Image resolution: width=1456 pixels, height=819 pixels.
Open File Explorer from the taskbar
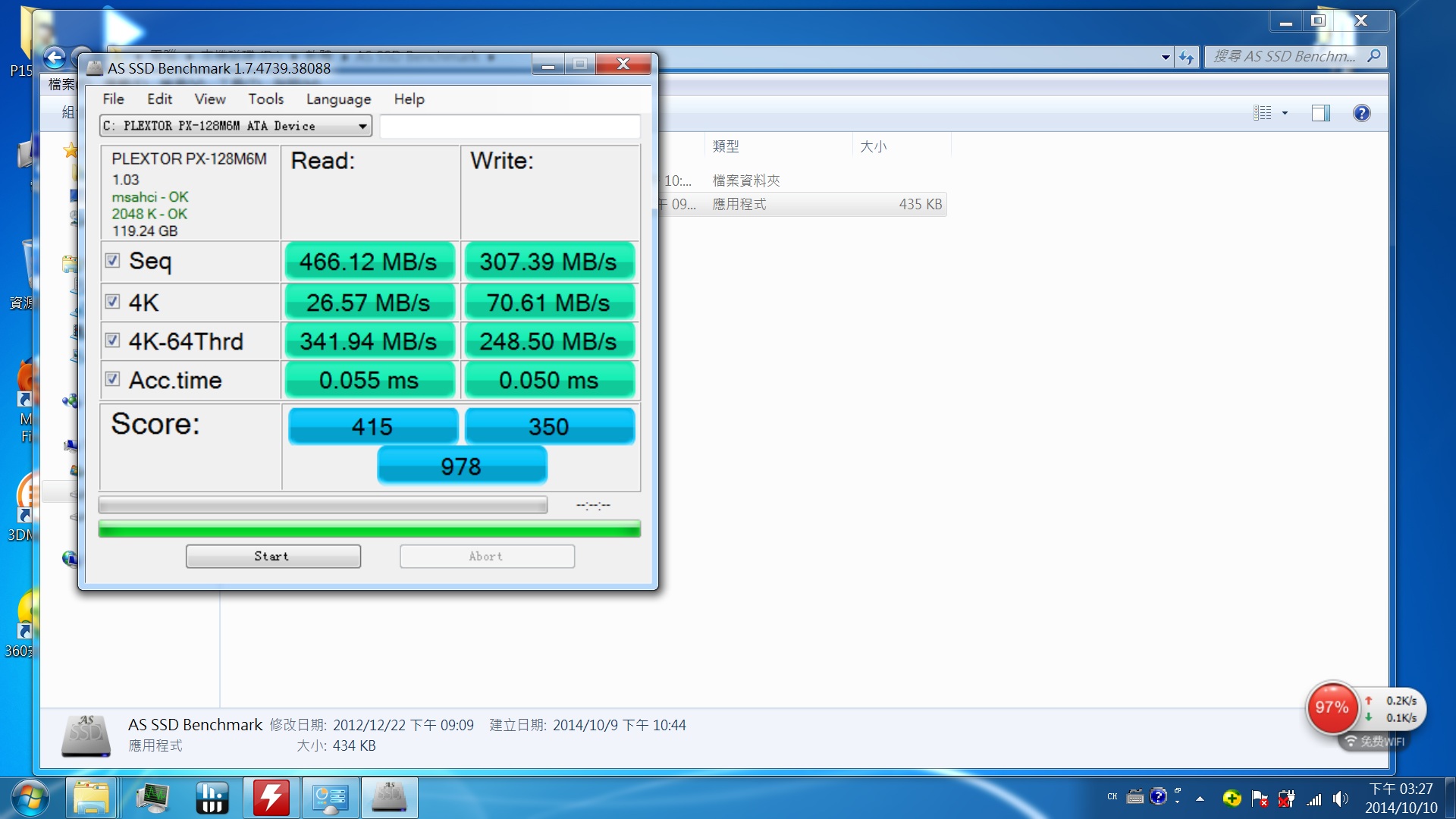pyautogui.click(x=91, y=798)
